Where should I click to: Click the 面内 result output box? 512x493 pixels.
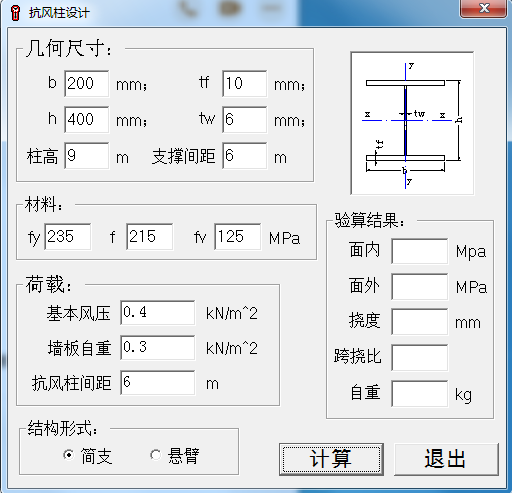tap(420, 251)
